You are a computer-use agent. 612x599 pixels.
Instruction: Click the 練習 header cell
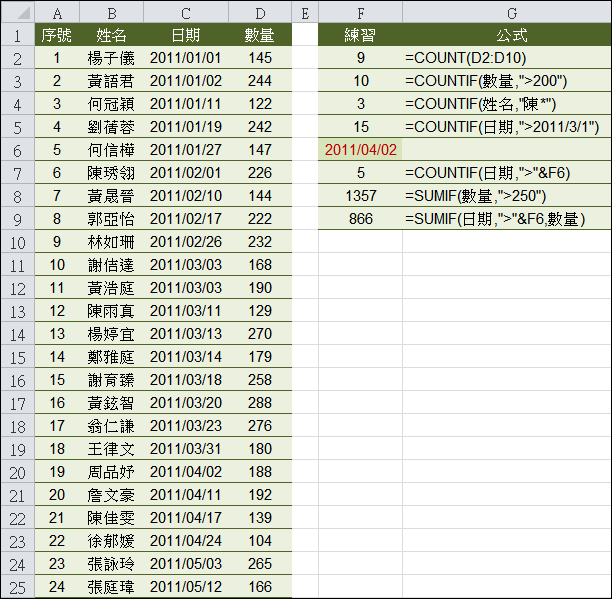tap(361, 35)
